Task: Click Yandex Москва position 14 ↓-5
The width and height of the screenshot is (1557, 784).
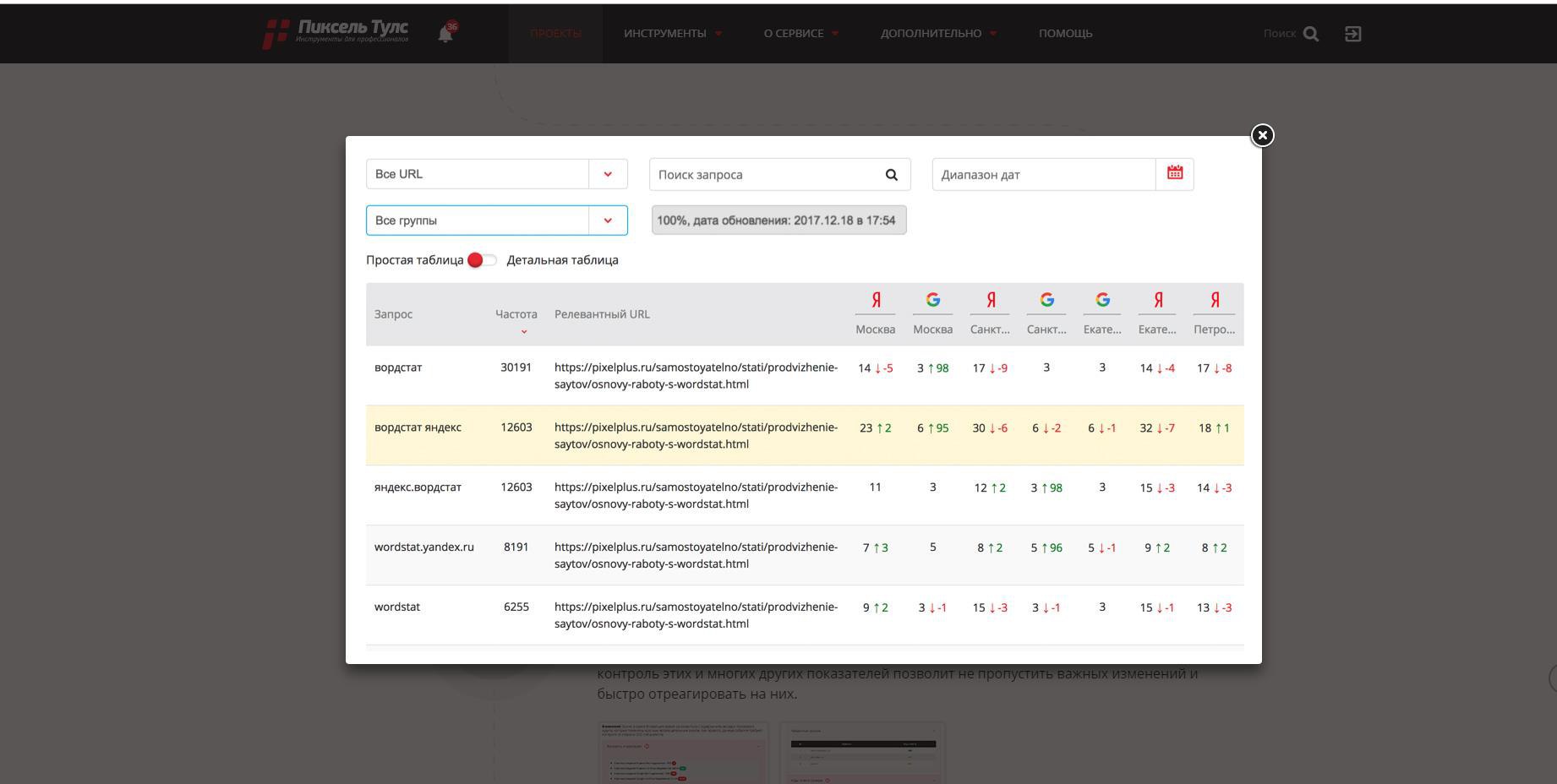Action: click(x=876, y=368)
